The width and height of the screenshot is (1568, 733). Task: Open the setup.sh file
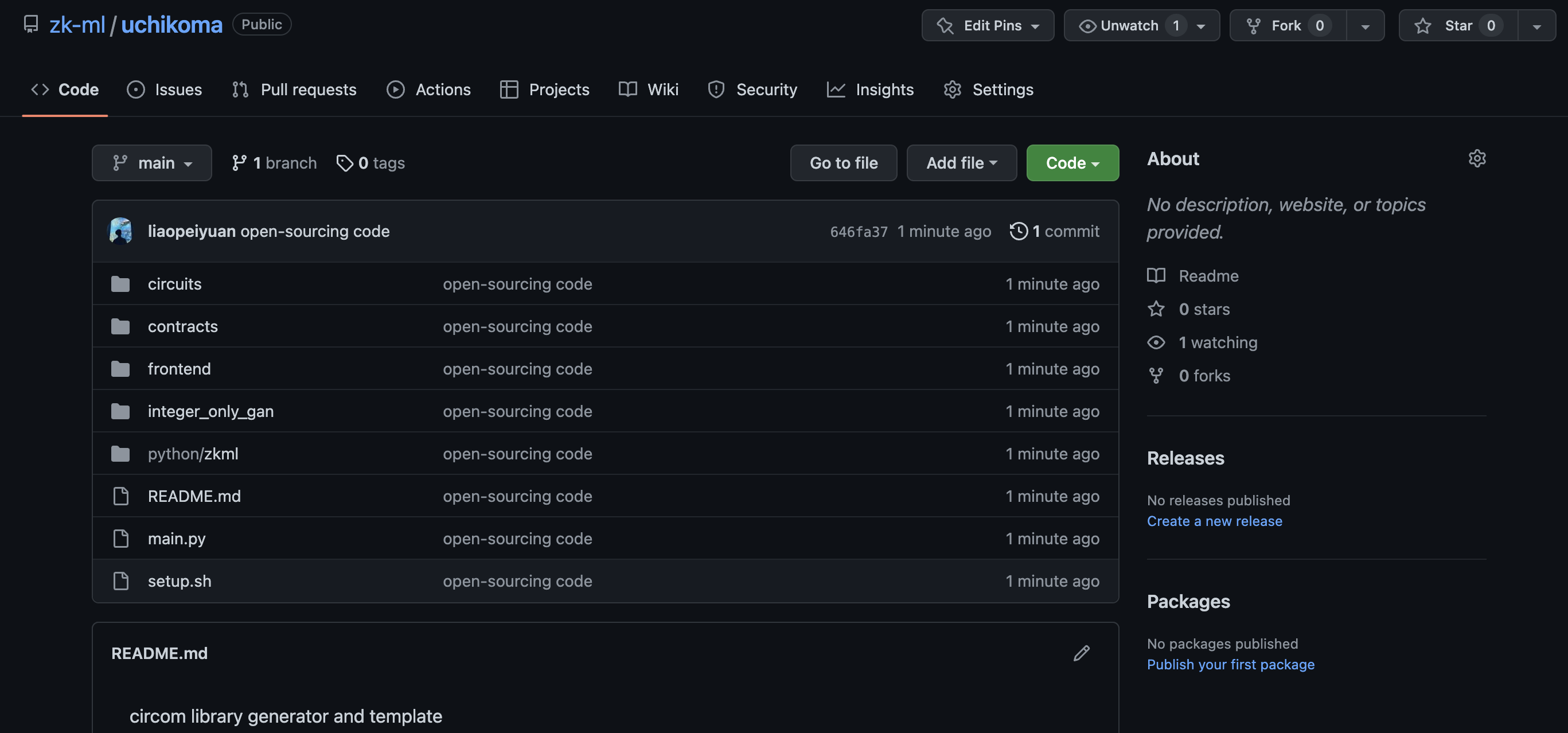(179, 582)
